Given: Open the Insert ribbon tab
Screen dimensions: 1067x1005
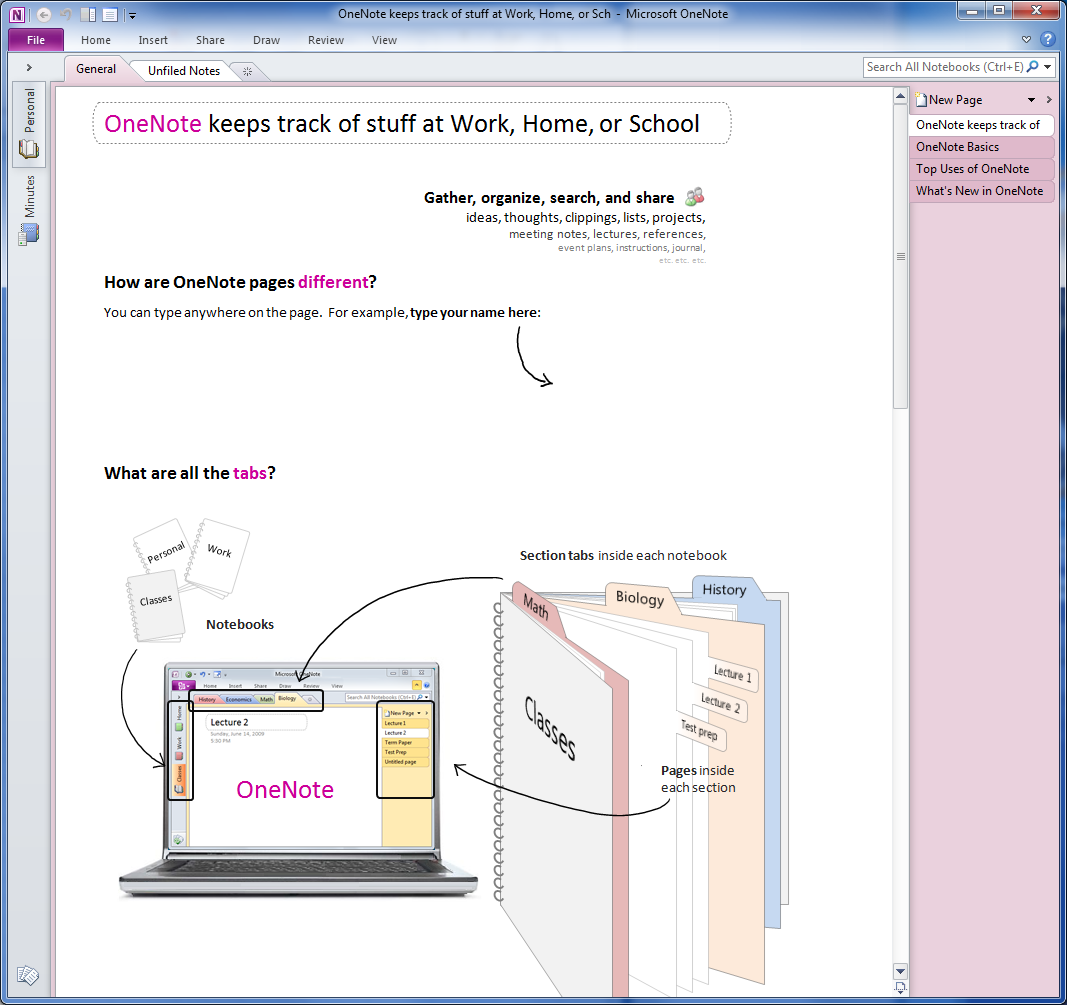Looking at the screenshot, I should (x=153, y=40).
